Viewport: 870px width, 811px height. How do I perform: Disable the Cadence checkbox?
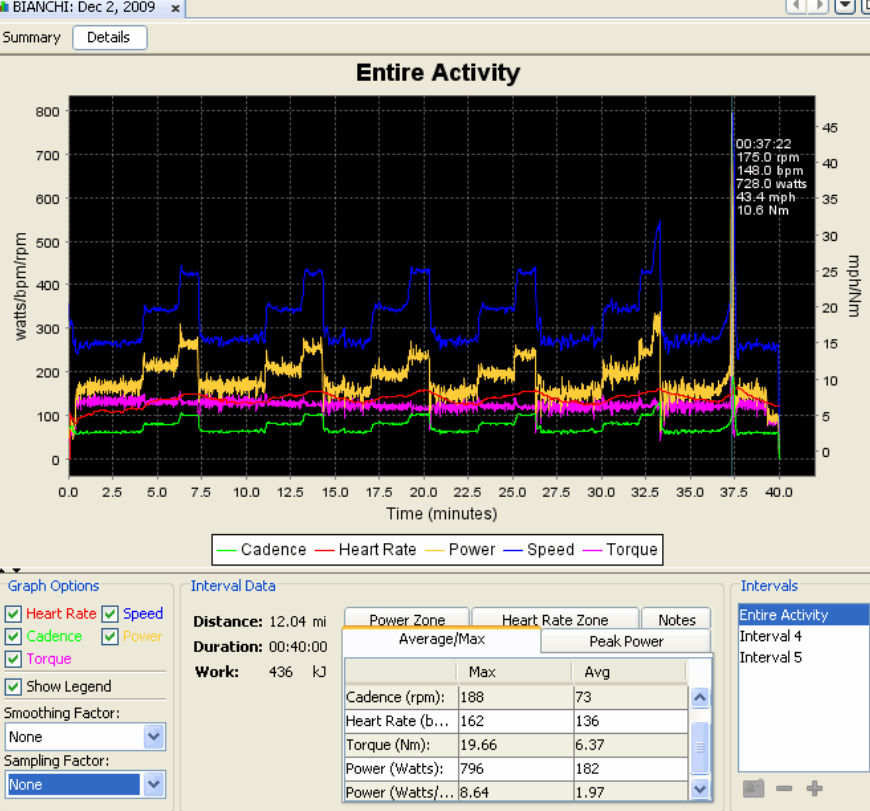[x=13, y=636]
